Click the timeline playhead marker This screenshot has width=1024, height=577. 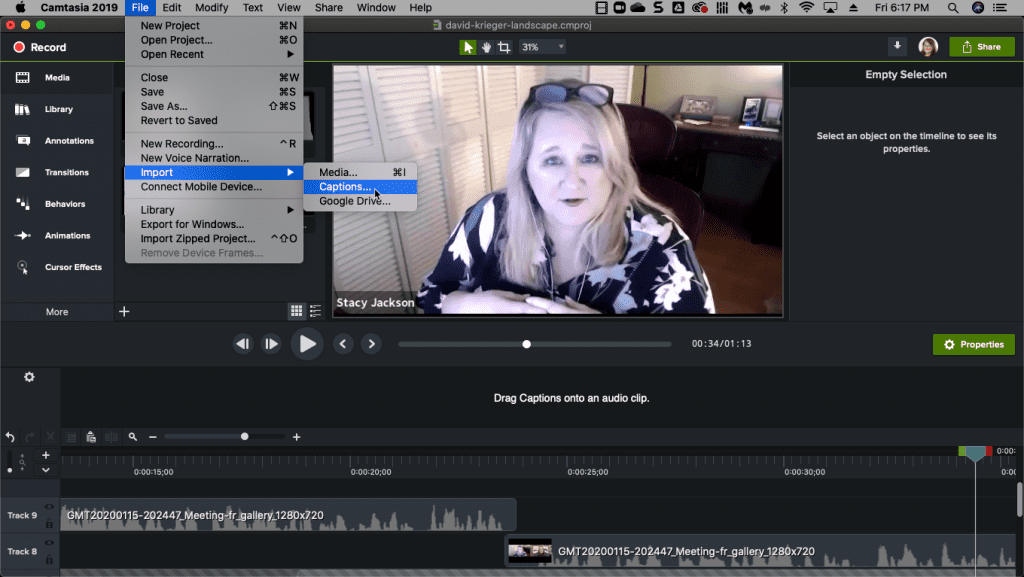point(975,454)
